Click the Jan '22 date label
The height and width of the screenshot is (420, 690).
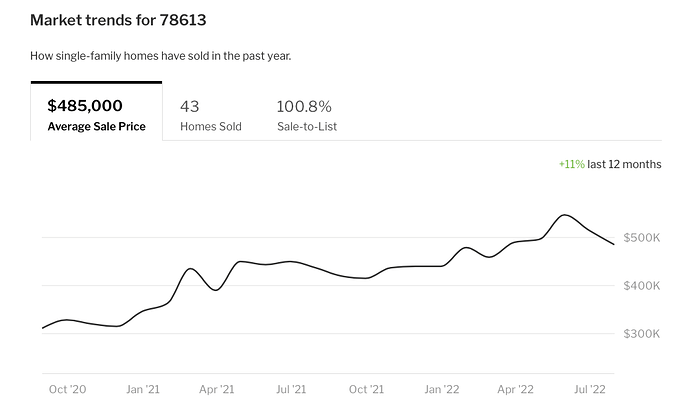tap(442, 389)
